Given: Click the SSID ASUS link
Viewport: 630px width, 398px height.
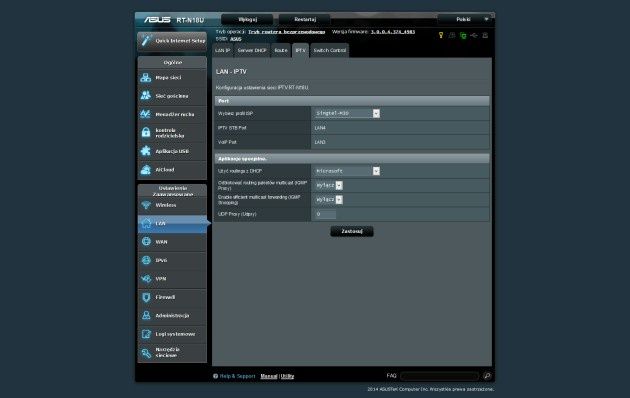Looking at the screenshot, I should [x=236, y=39].
